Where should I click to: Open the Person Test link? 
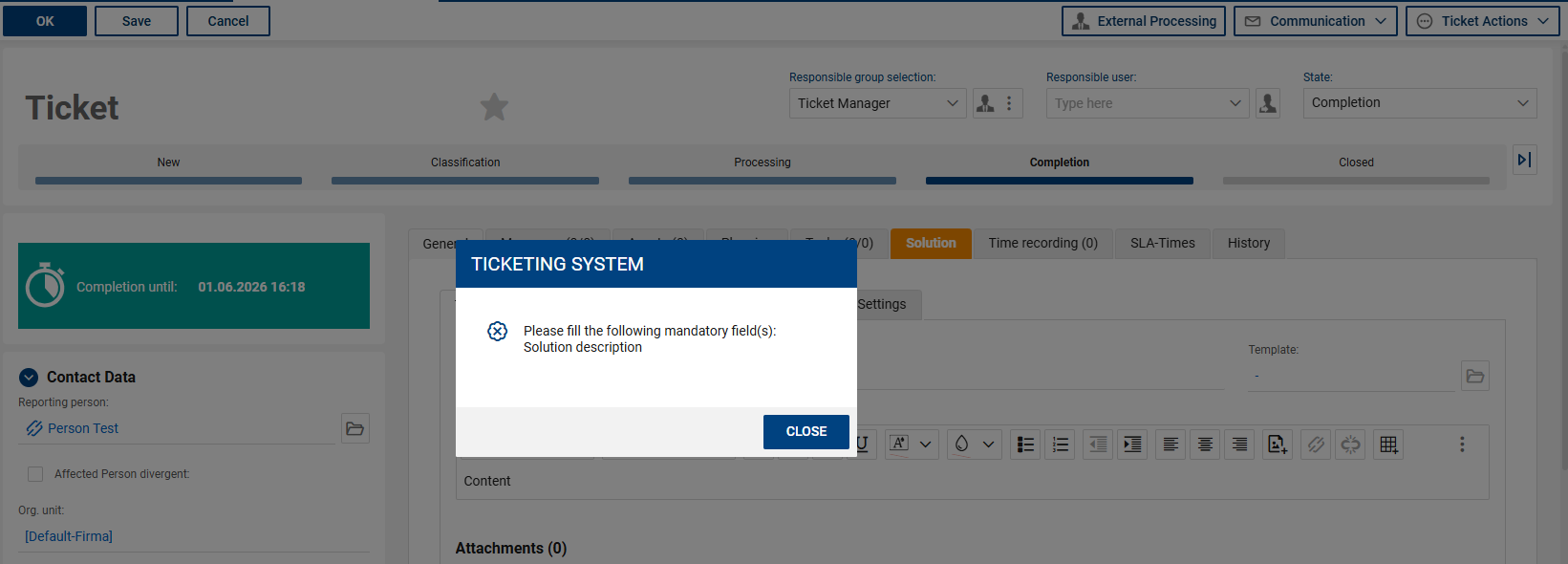point(83,428)
